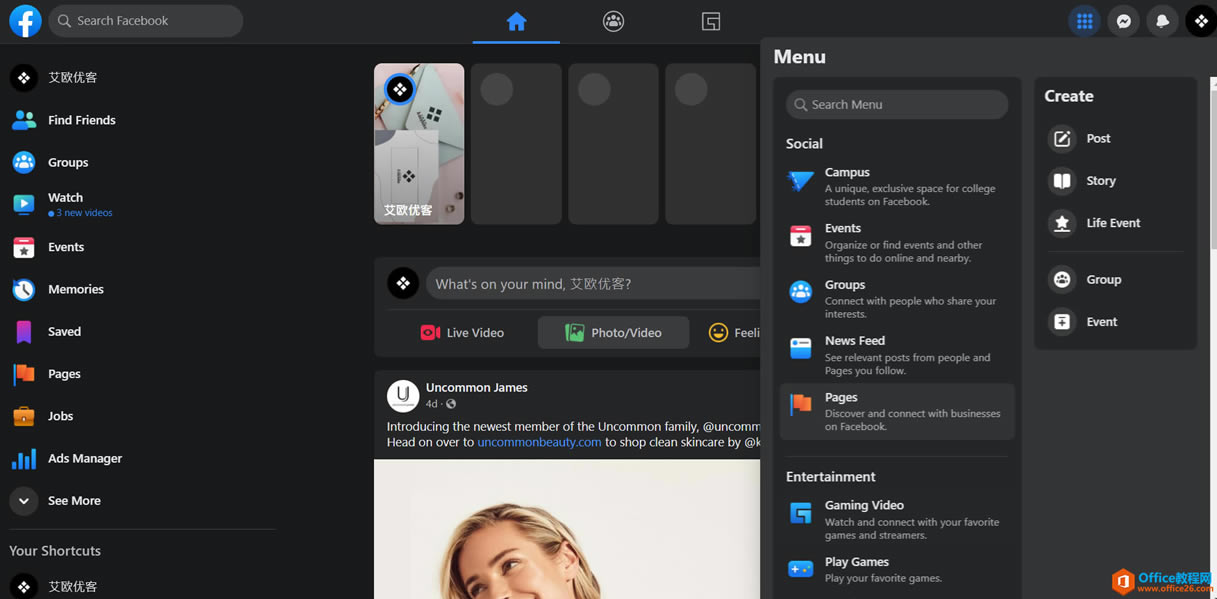Image resolution: width=1217 pixels, height=599 pixels.
Task: Toggle the nine-dot Menu grid icon
Action: click(1084, 21)
